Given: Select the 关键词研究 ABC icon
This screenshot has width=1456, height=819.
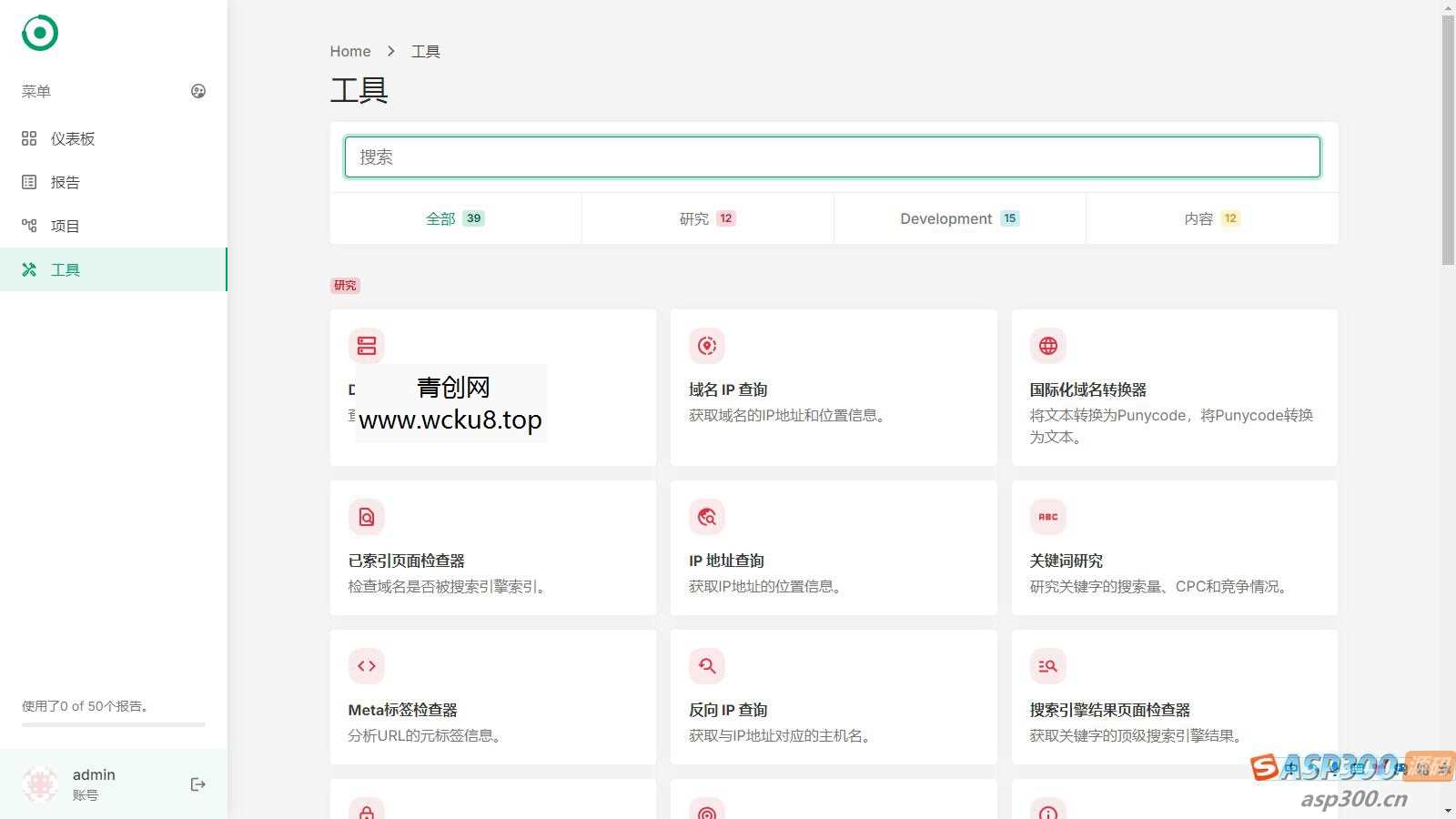Looking at the screenshot, I should 1047,517.
